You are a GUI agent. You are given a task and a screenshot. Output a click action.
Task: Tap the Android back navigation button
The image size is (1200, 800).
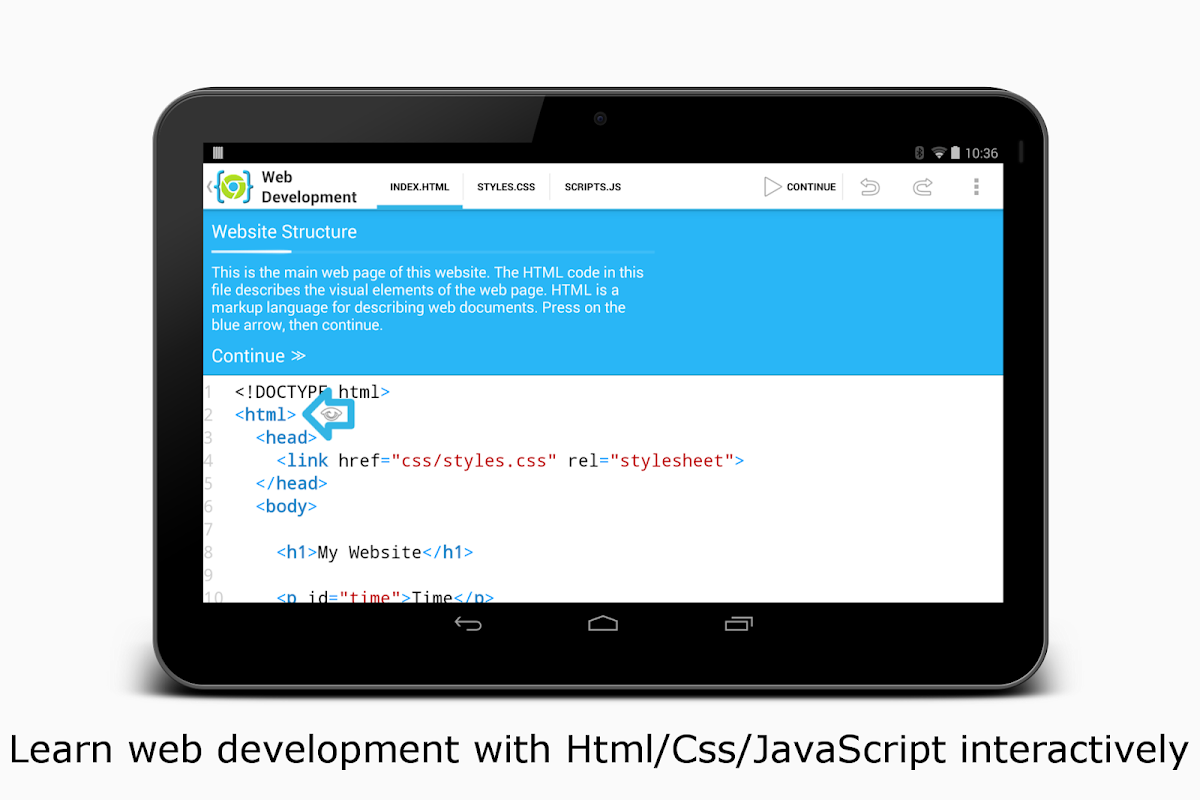(x=468, y=623)
